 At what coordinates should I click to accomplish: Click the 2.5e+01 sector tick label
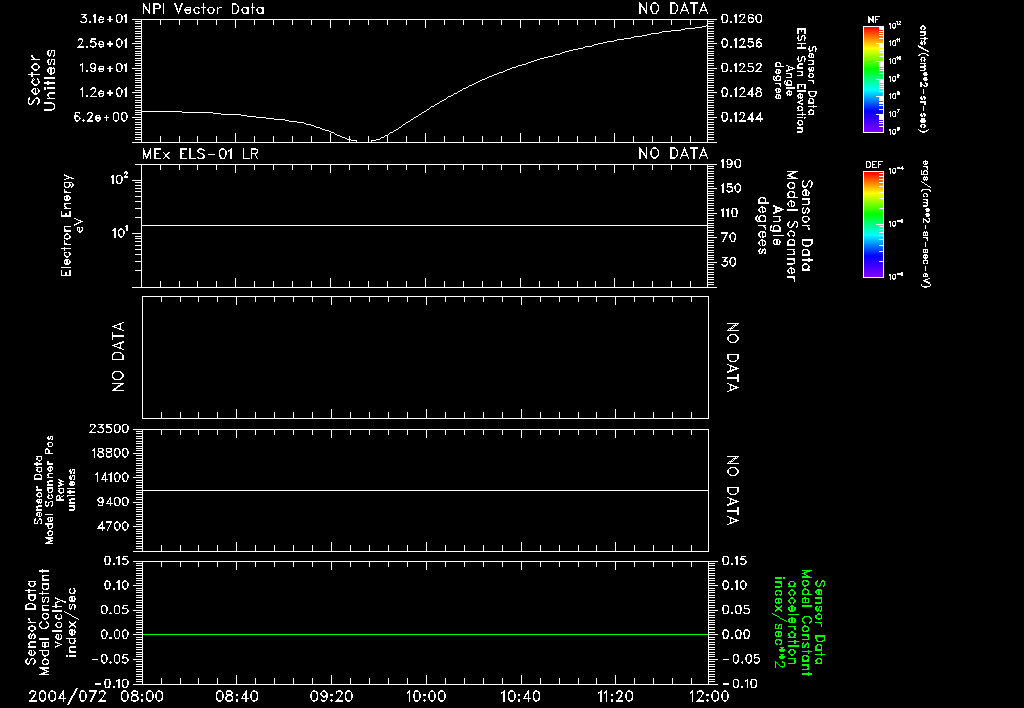click(104, 43)
